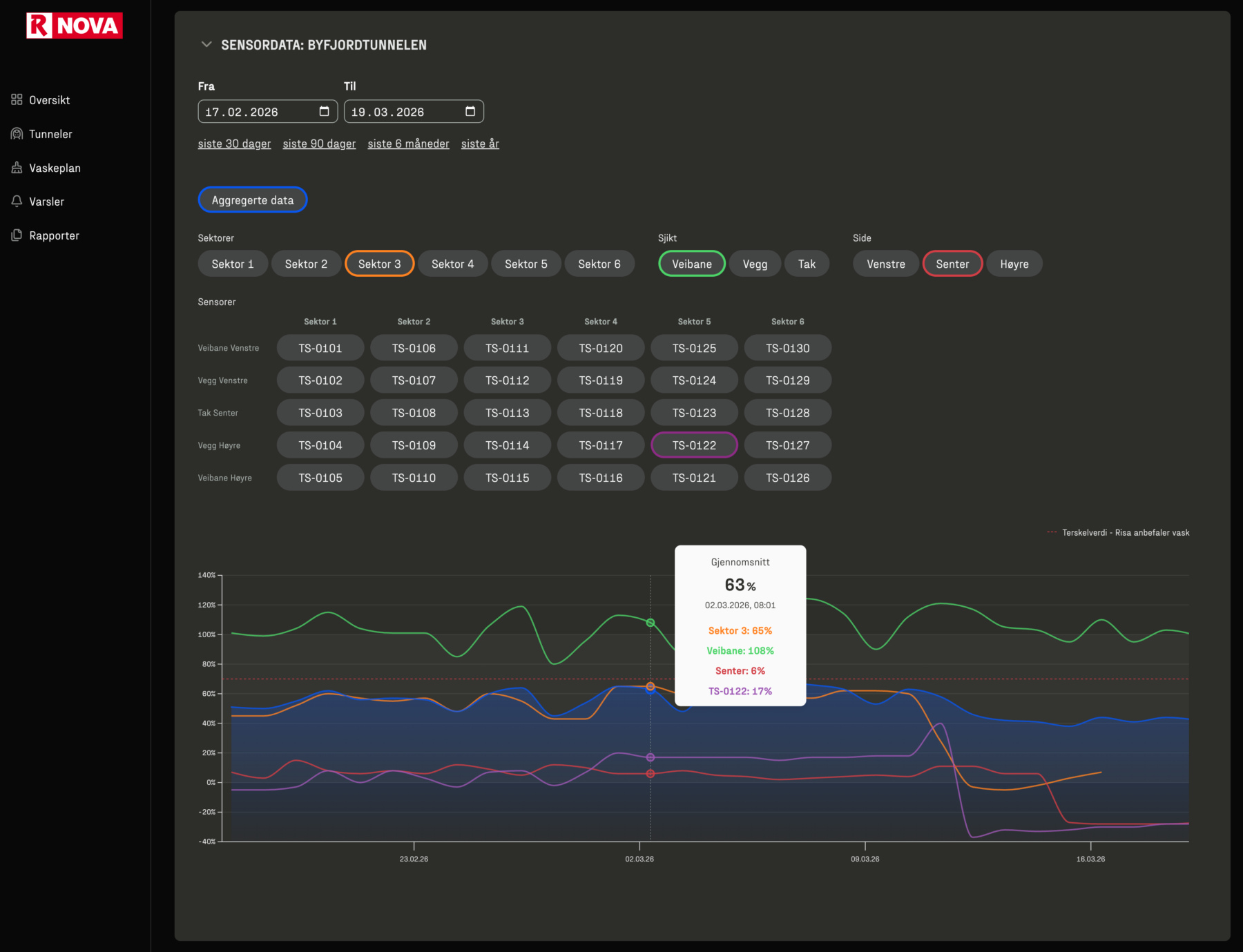Screen dimensions: 1243x952
Task: Deselect the Sektor 3 filter chip
Action: pos(379,264)
